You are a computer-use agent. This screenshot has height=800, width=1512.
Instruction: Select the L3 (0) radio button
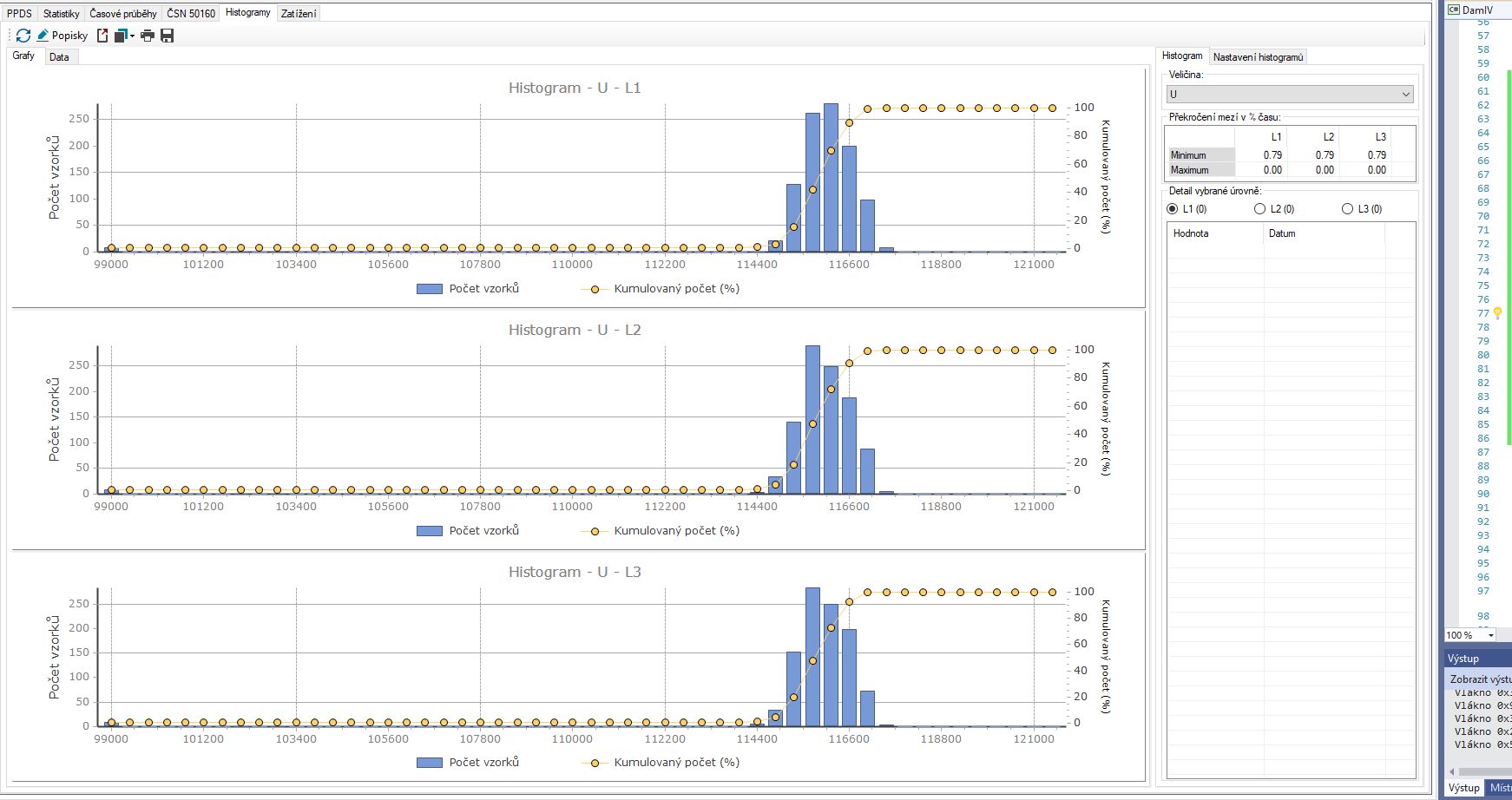click(1347, 209)
